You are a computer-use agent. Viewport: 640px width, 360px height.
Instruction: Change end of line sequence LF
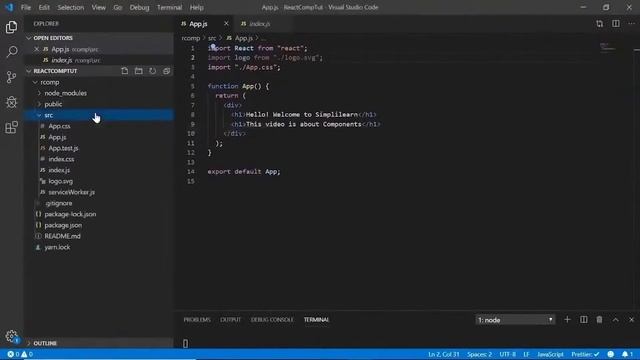527,354
